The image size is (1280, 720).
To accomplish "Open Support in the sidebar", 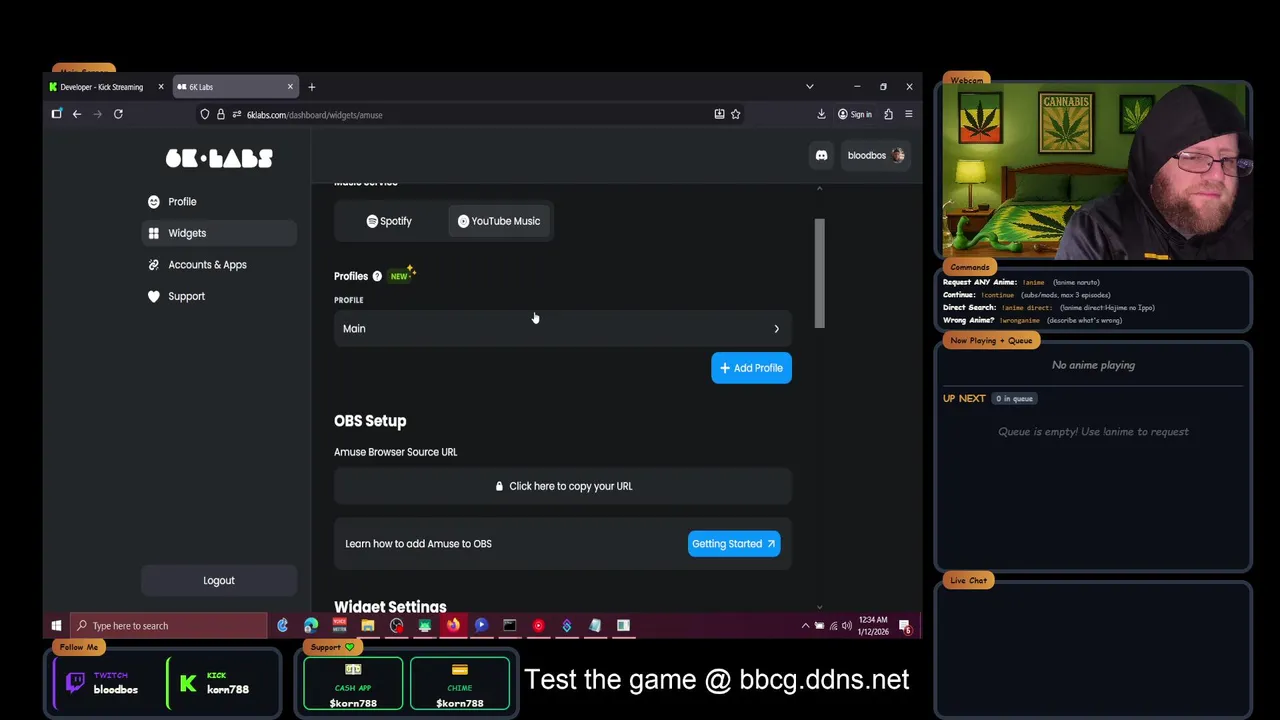I will click(x=219, y=296).
